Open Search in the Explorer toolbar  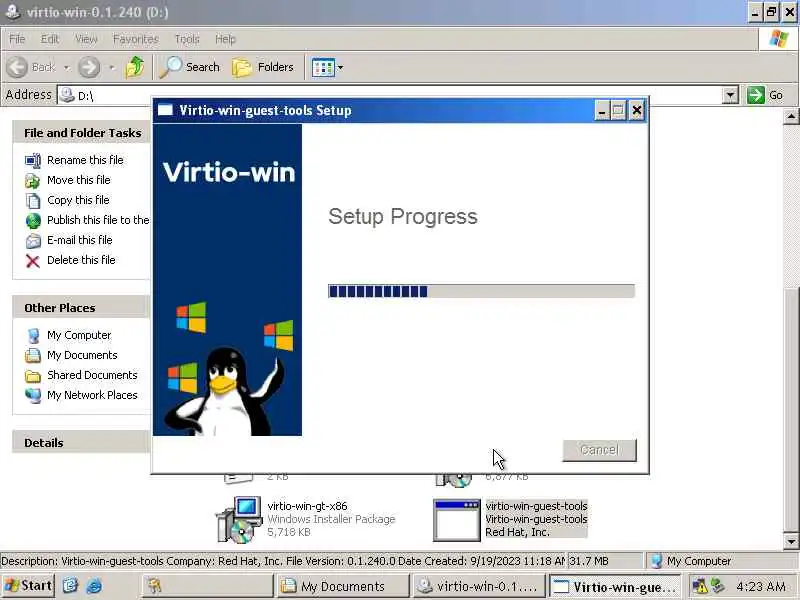(190, 67)
